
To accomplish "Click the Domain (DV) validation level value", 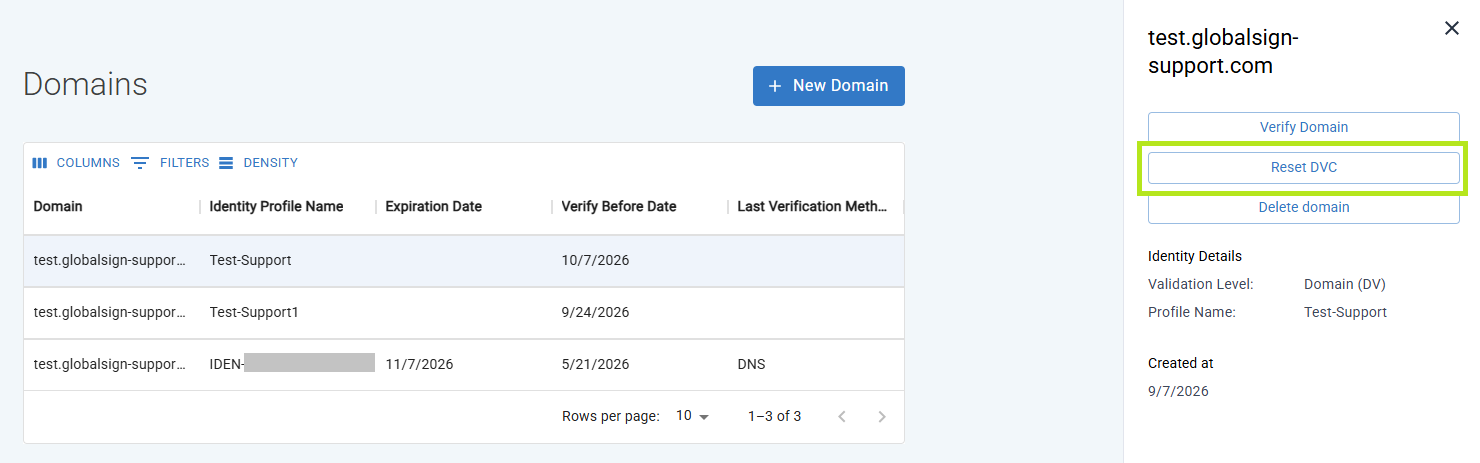I will (x=1345, y=285).
